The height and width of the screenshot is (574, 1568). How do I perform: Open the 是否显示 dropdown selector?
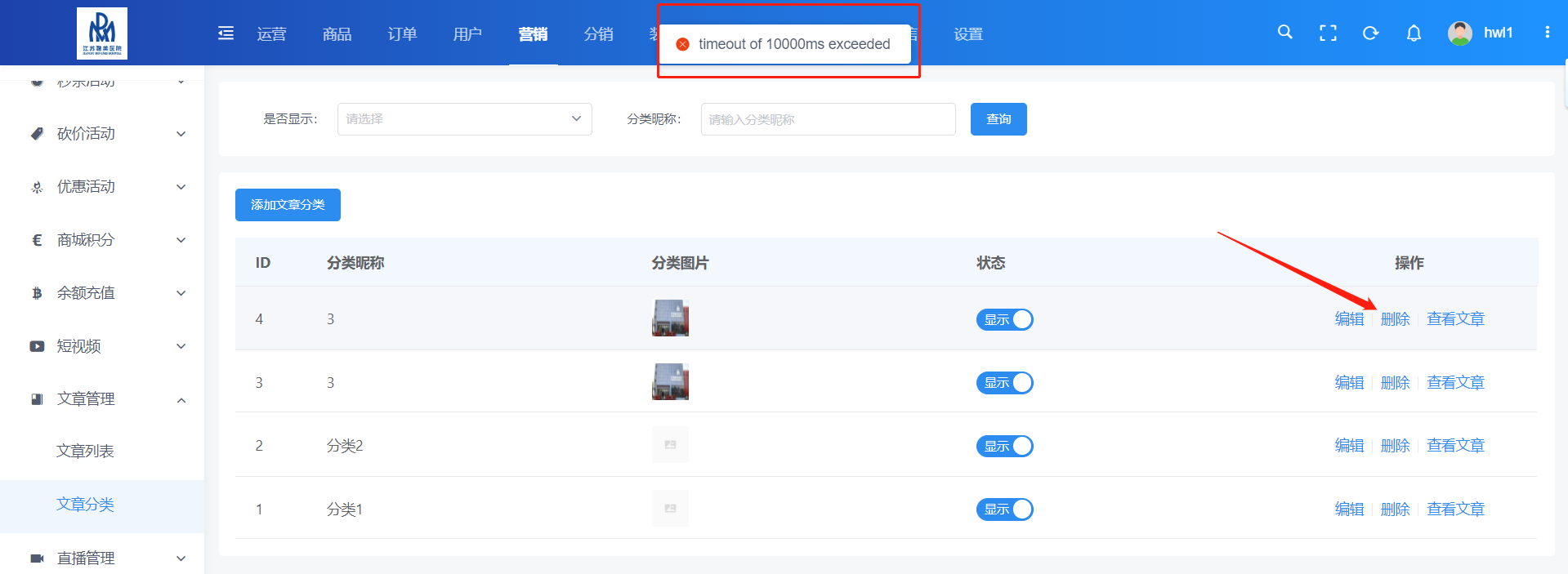464,119
